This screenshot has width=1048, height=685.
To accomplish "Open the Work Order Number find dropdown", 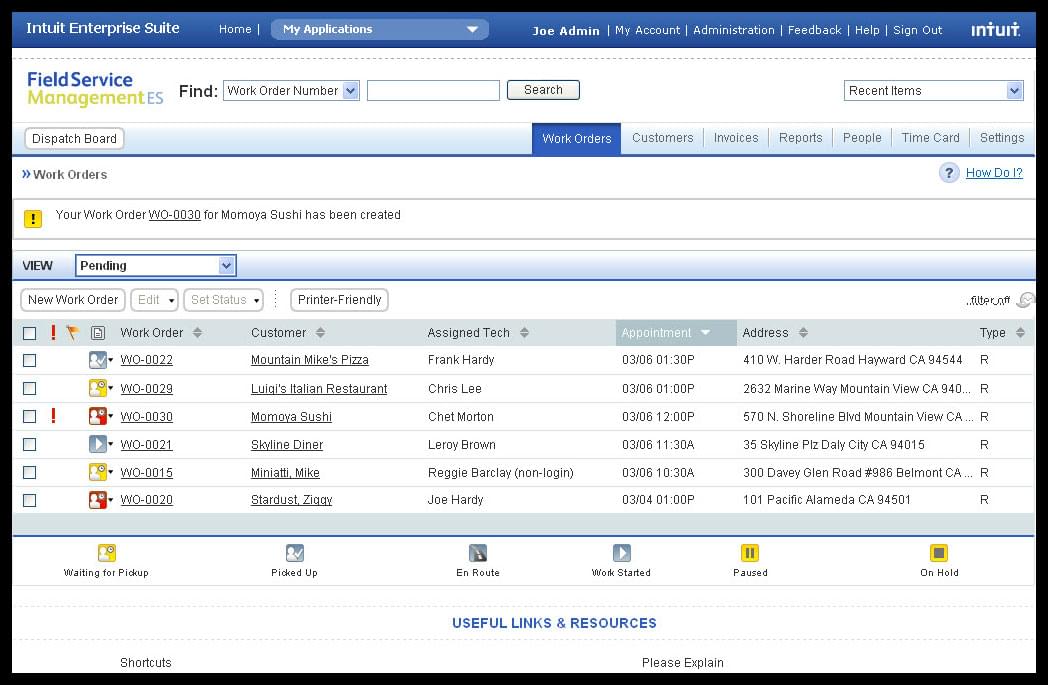I will coord(291,90).
